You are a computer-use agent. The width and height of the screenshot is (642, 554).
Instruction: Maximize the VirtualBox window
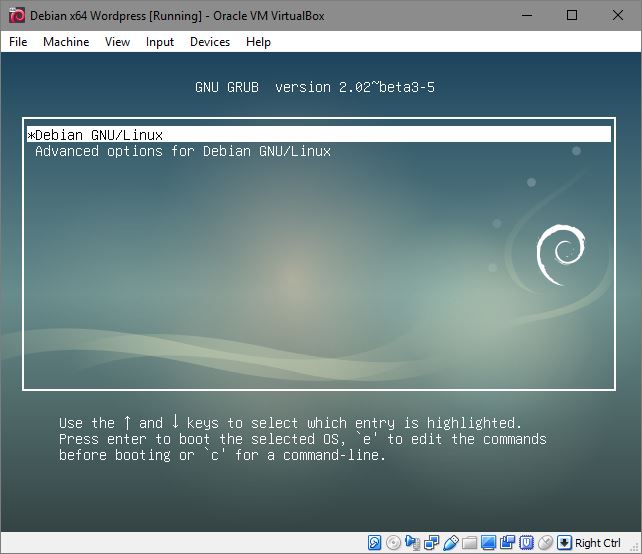572,16
